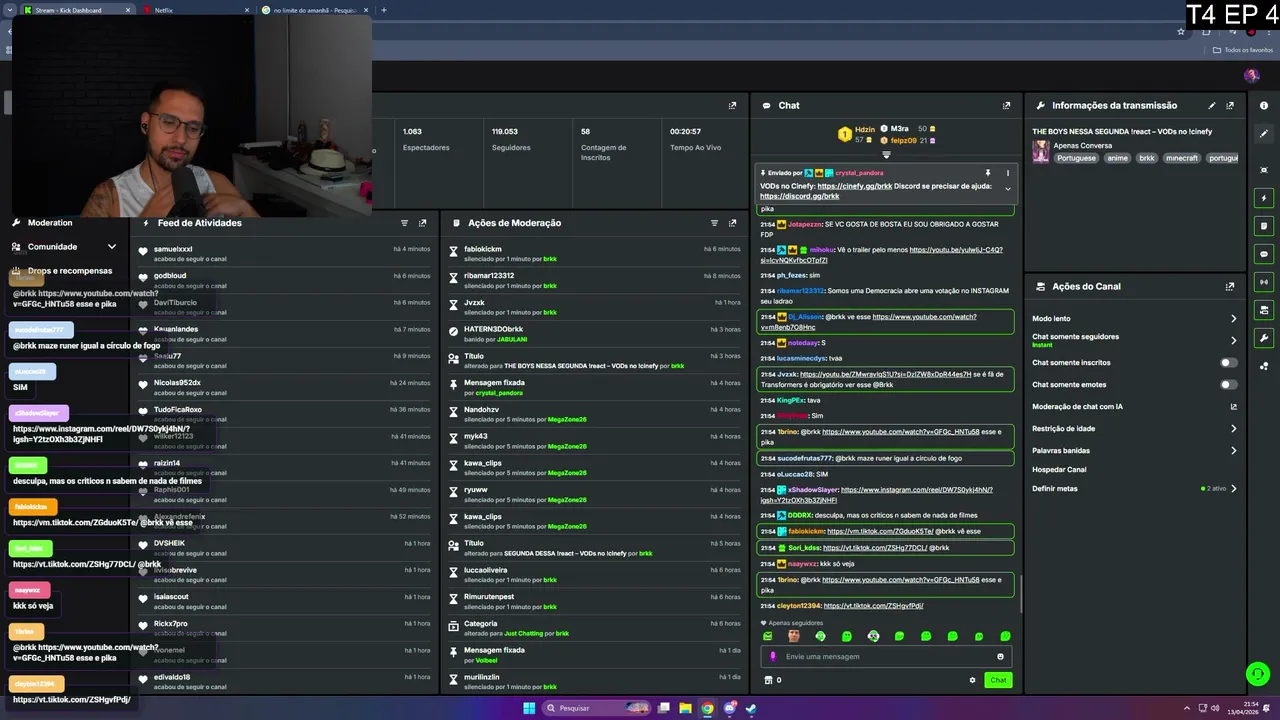The width and height of the screenshot is (1280, 720).
Task: Expand Chat somente seguidores options
Action: click(x=1233, y=340)
